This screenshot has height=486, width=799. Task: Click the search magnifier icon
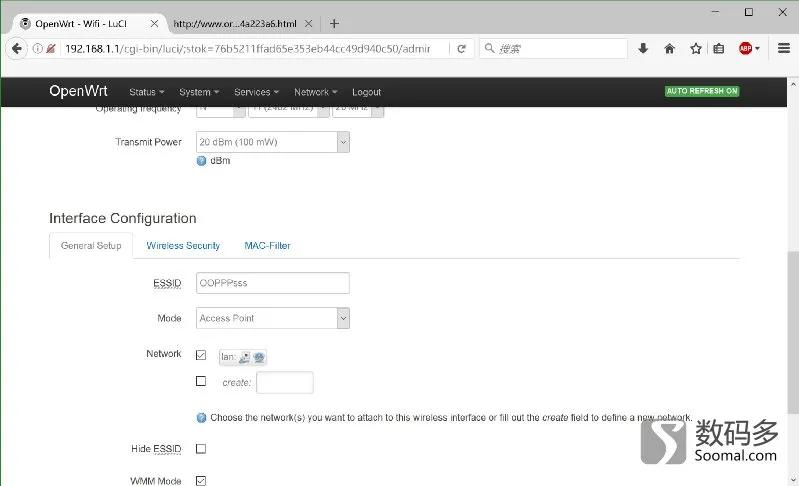[489, 48]
